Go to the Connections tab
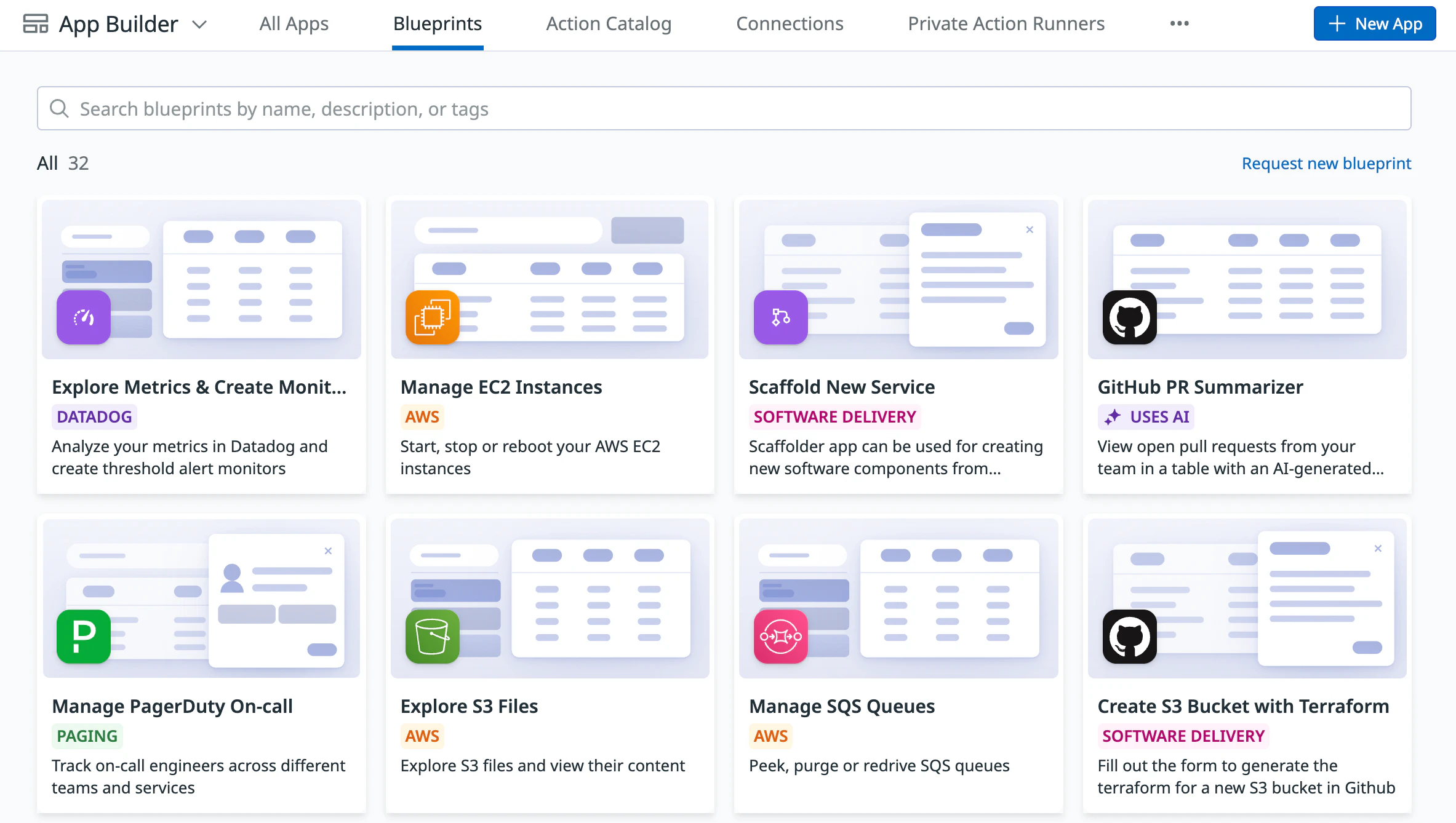Image resolution: width=1456 pixels, height=823 pixels. coord(790,24)
